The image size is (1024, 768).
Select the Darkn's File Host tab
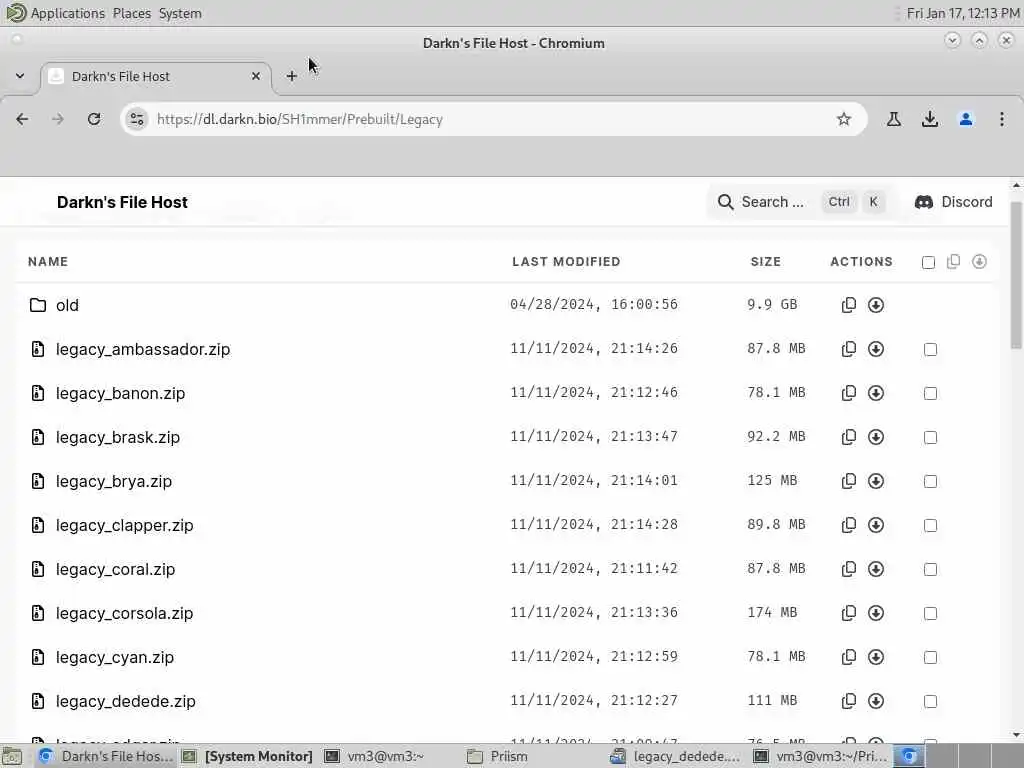155,76
